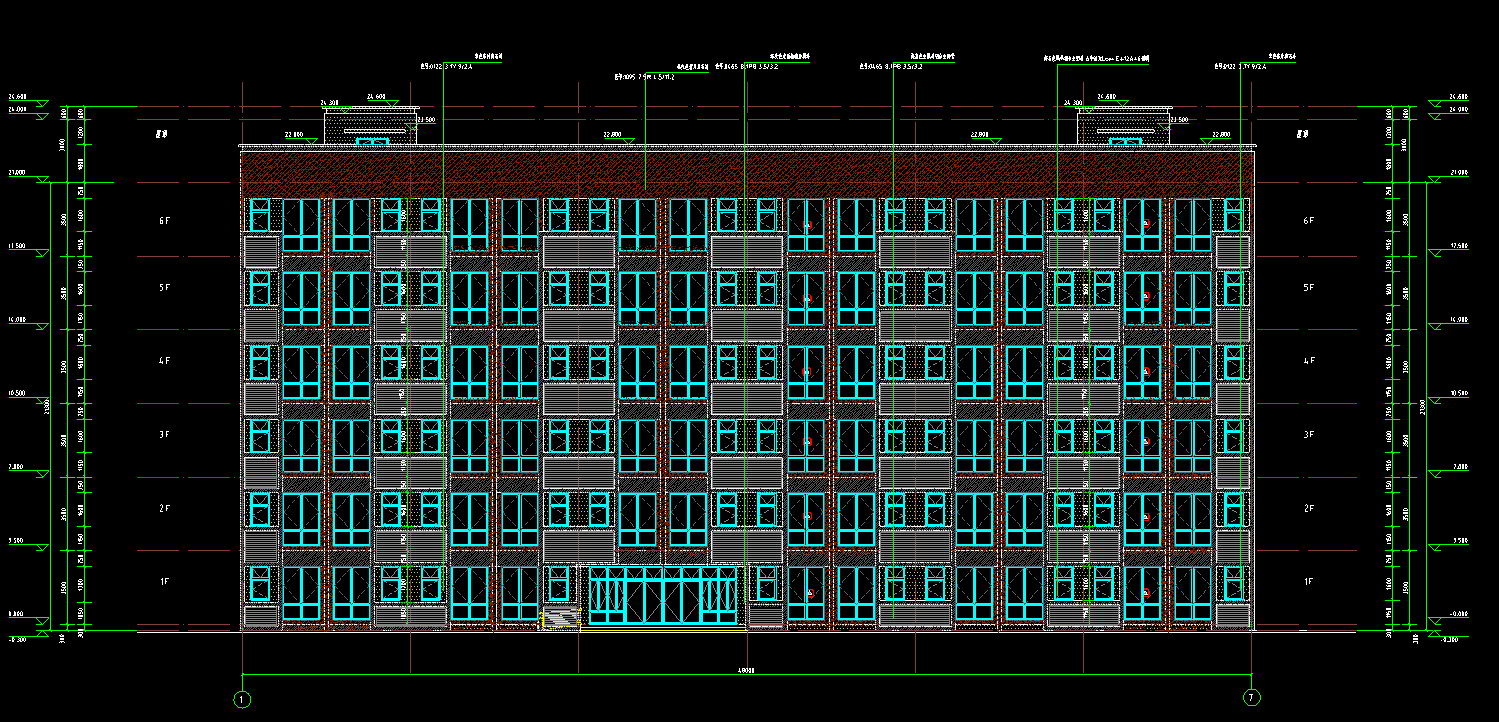1499x722 pixels.
Task: Select the center 22.800 roof elevation marker
Action: 612,134
